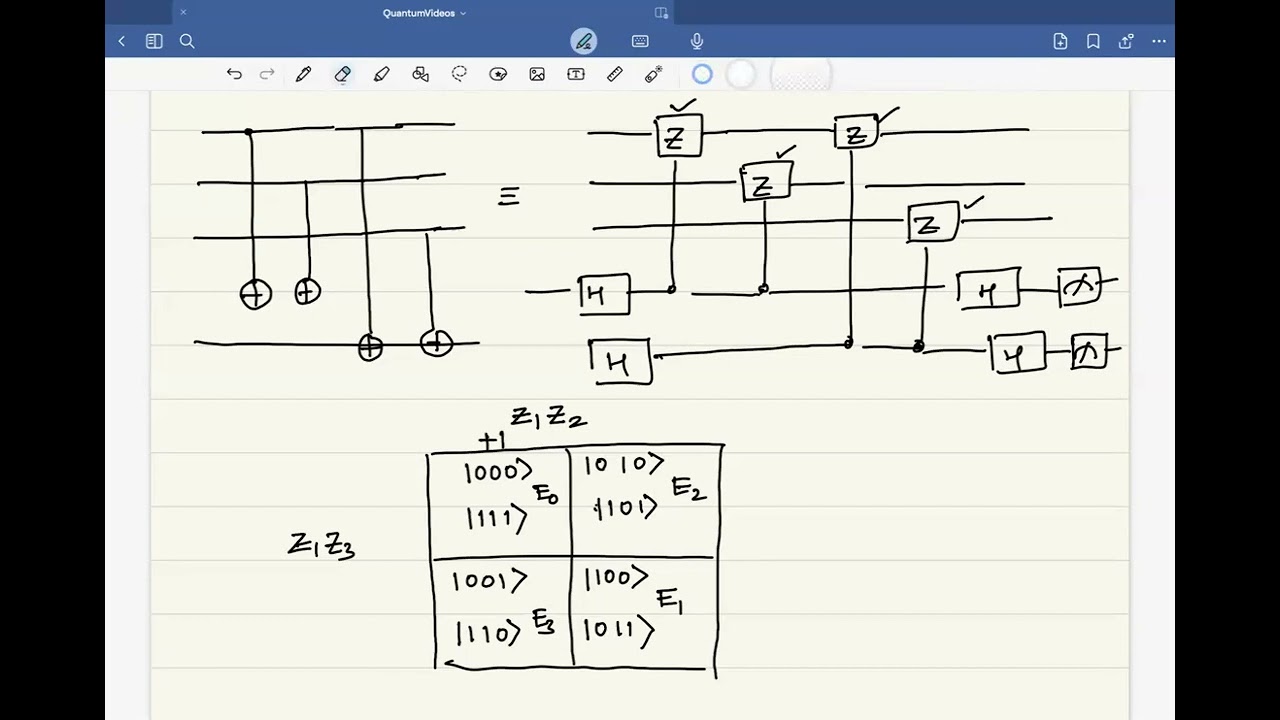
Task: Undo the last stroke
Action: pos(234,74)
